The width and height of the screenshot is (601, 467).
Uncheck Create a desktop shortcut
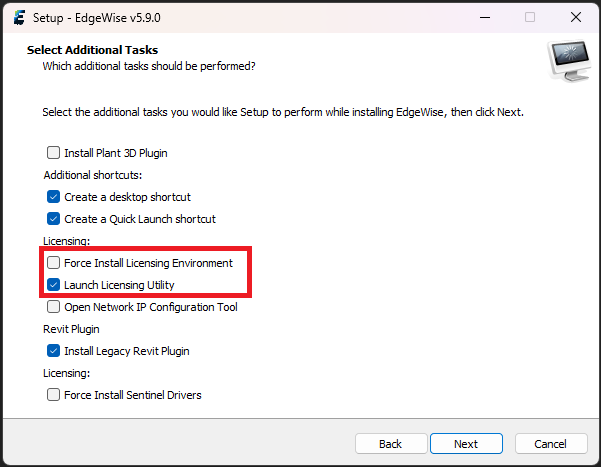54,197
